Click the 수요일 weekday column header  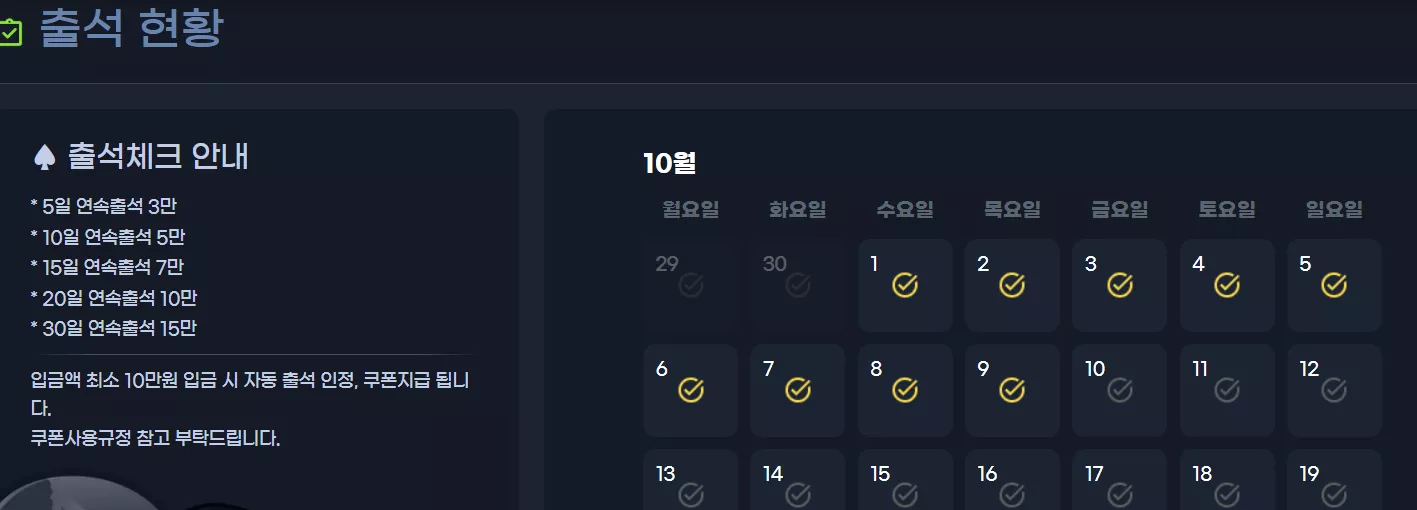[905, 210]
